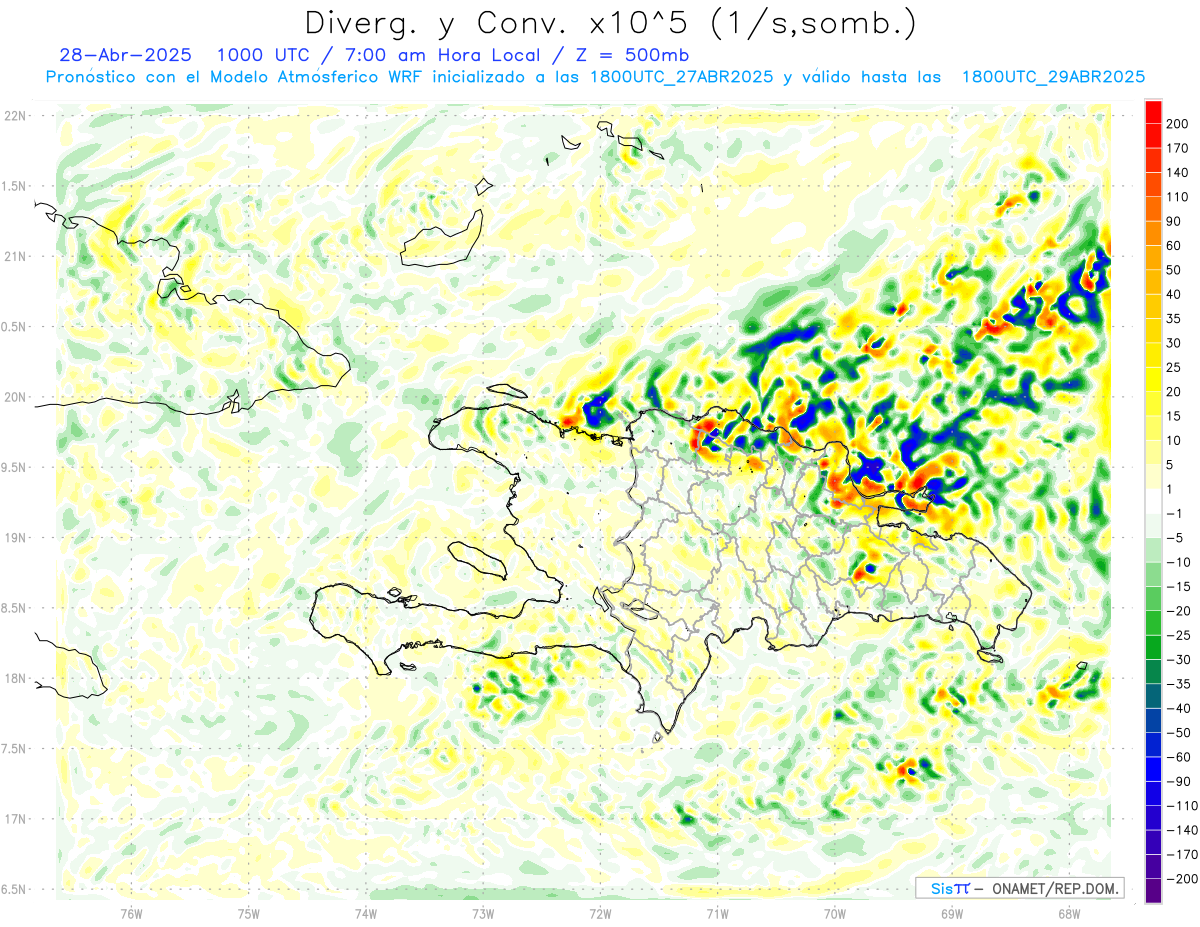The image size is (1200, 927).
Task: Click the '68W' longitude label
Action: point(1069,913)
